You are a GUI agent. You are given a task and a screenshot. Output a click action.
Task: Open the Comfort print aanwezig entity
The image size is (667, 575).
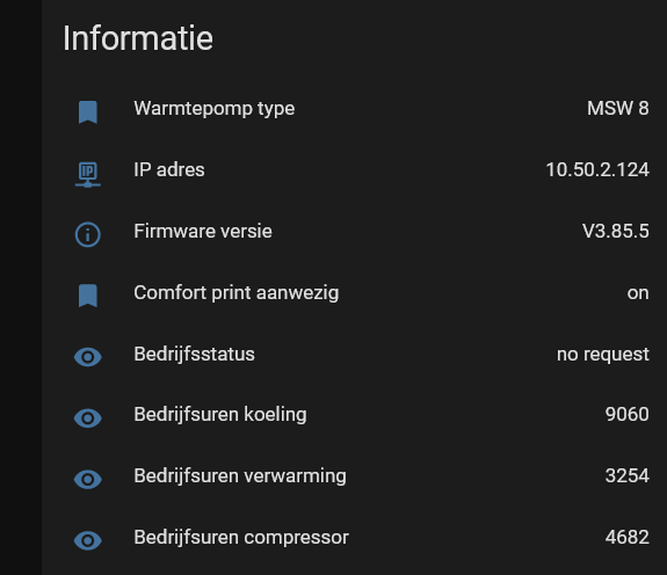pos(237,293)
